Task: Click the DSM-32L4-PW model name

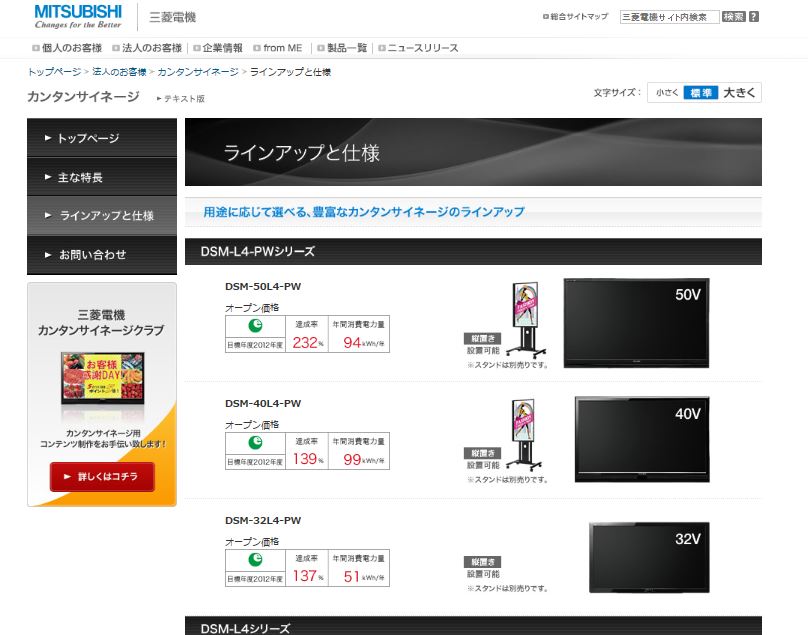Action: [263, 521]
